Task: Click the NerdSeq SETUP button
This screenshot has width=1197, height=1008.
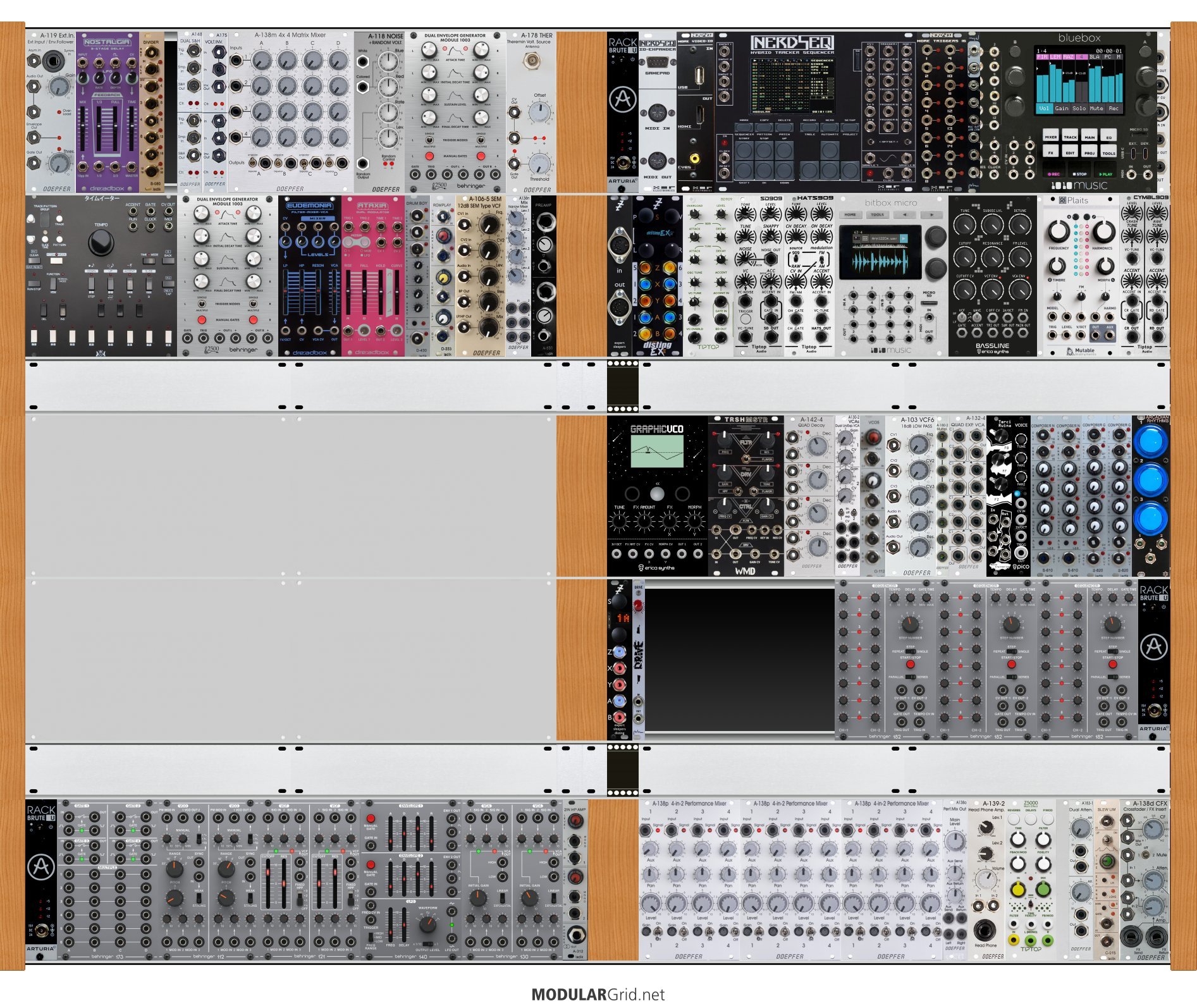Action: [x=850, y=127]
